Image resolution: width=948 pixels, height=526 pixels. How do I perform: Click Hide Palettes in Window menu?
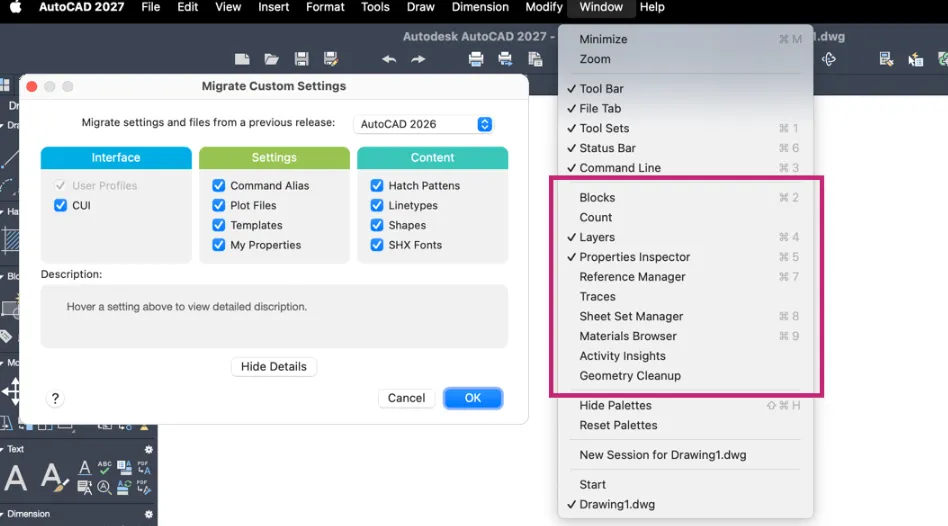pos(685,406)
